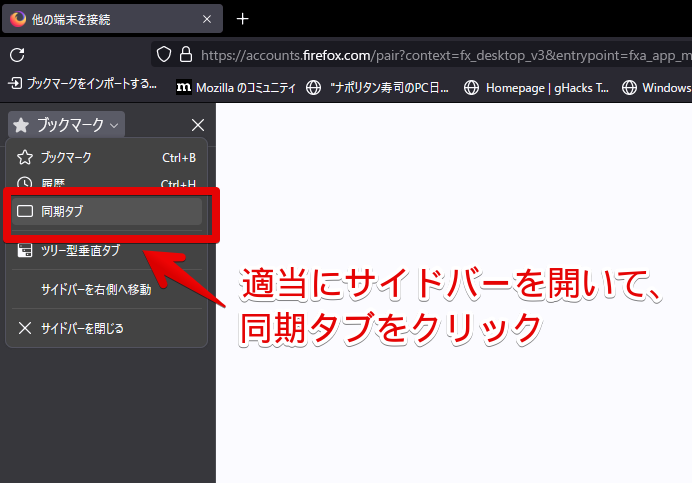Screen dimensions: 692x483
Task: Choose サイドバーを右側へ移動 menu entry
Action: click(x=106, y=289)
